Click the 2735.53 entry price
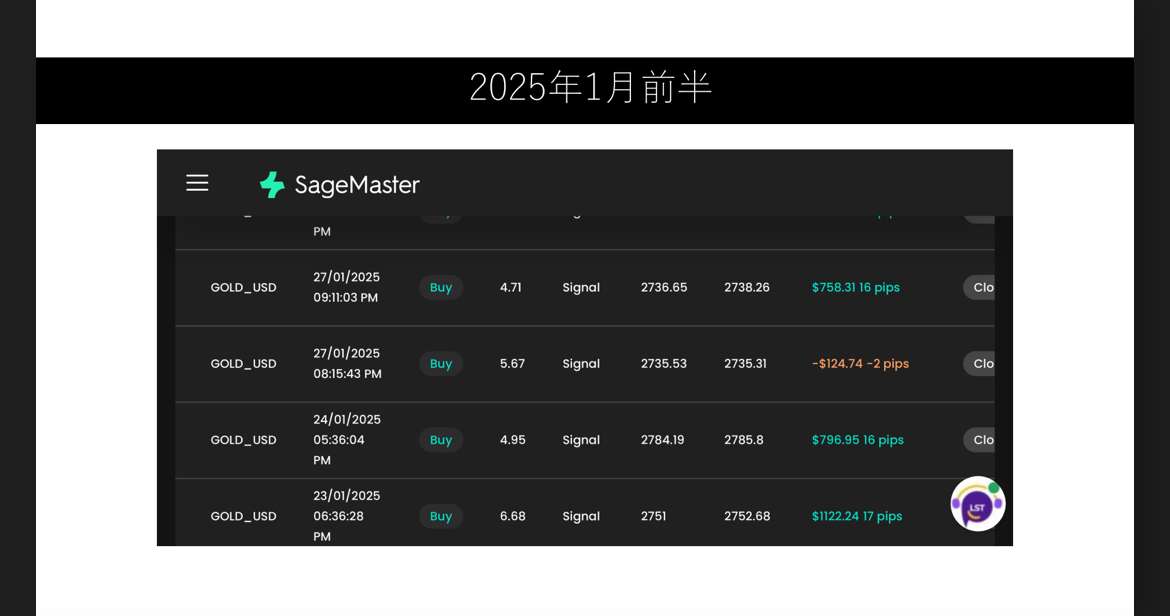1170x616 pixels. [663, 364]
